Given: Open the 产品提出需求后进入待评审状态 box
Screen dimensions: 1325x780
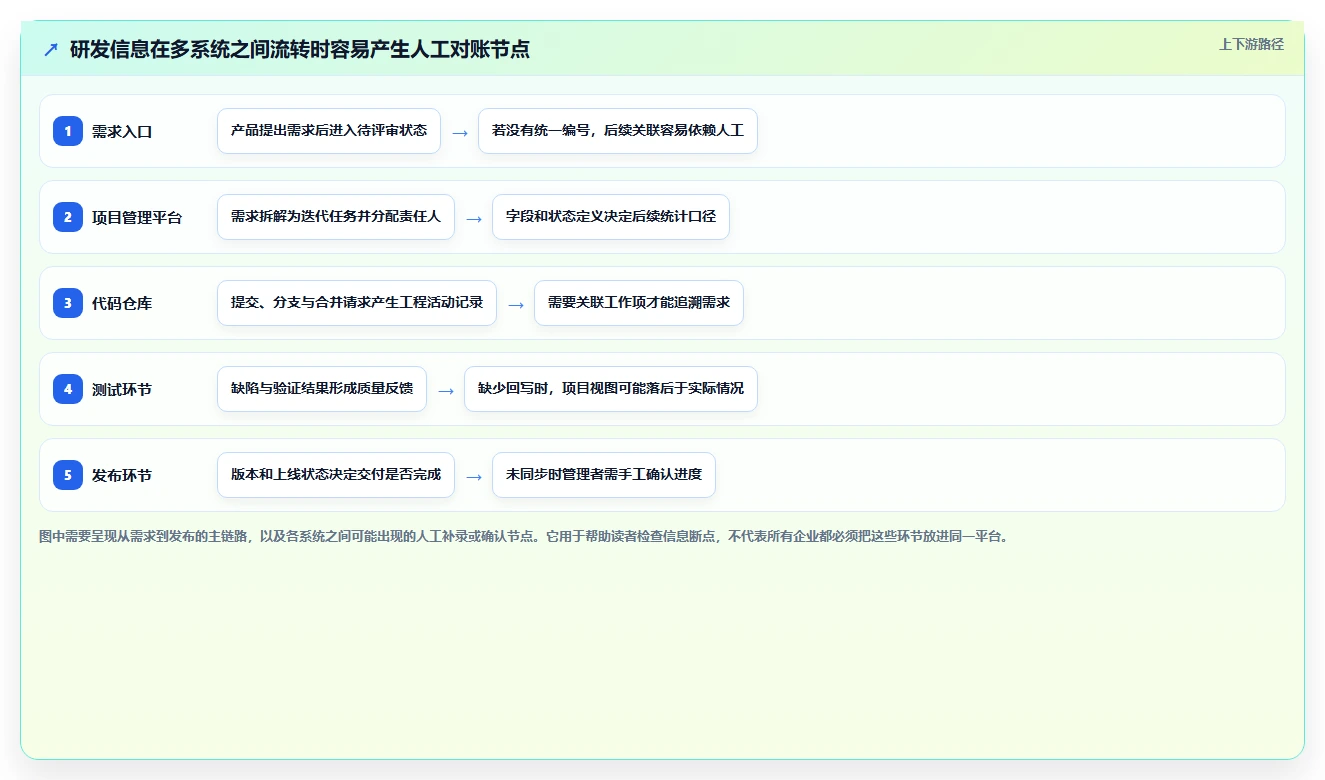Looking at the screenshot, I should 329,131.
